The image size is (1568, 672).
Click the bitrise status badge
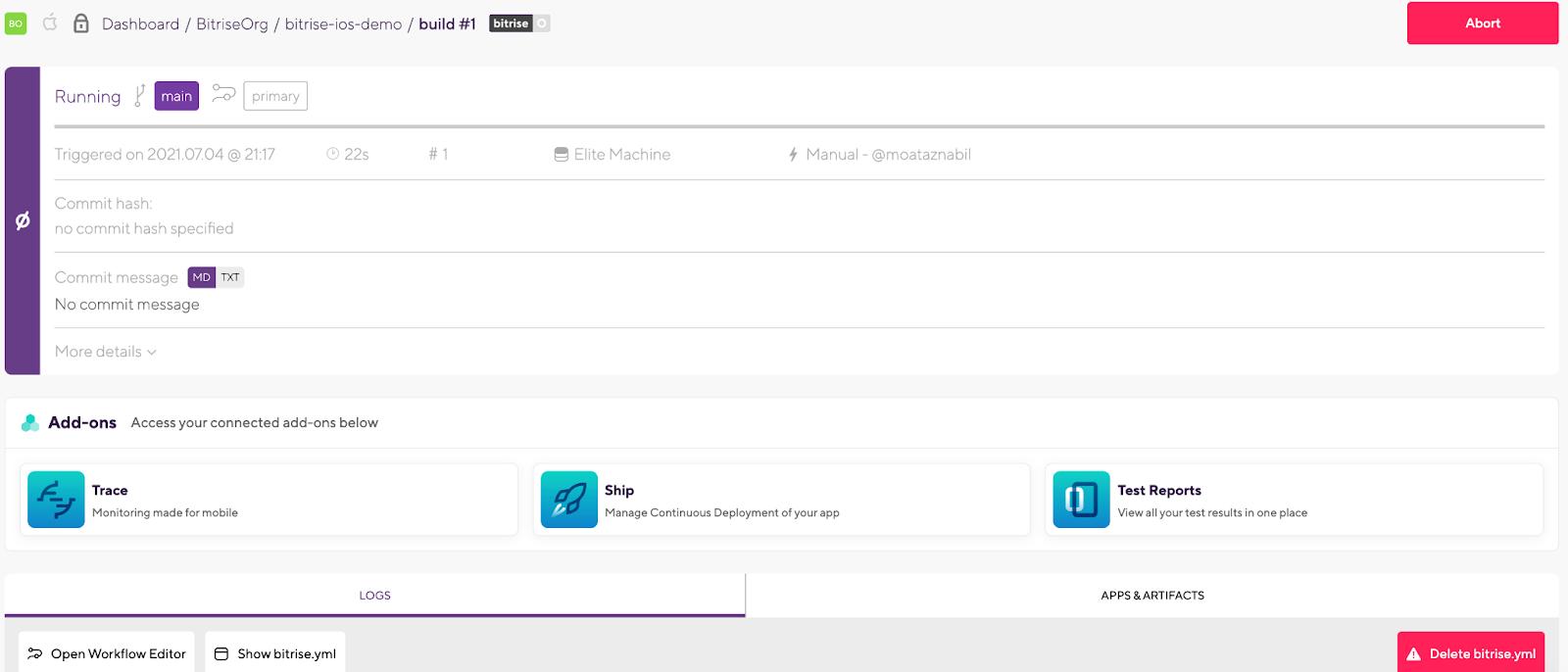click(519, 24)
